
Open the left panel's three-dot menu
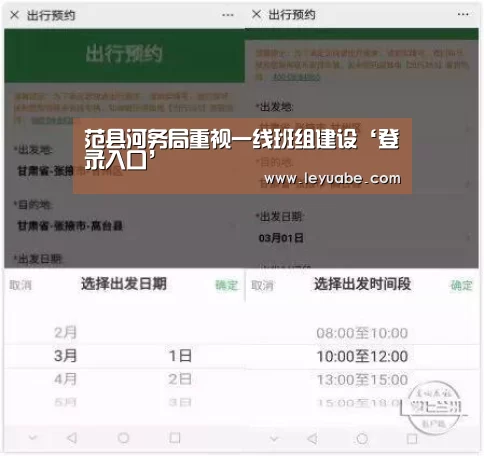pyautogui.click(x=228, y=15)
